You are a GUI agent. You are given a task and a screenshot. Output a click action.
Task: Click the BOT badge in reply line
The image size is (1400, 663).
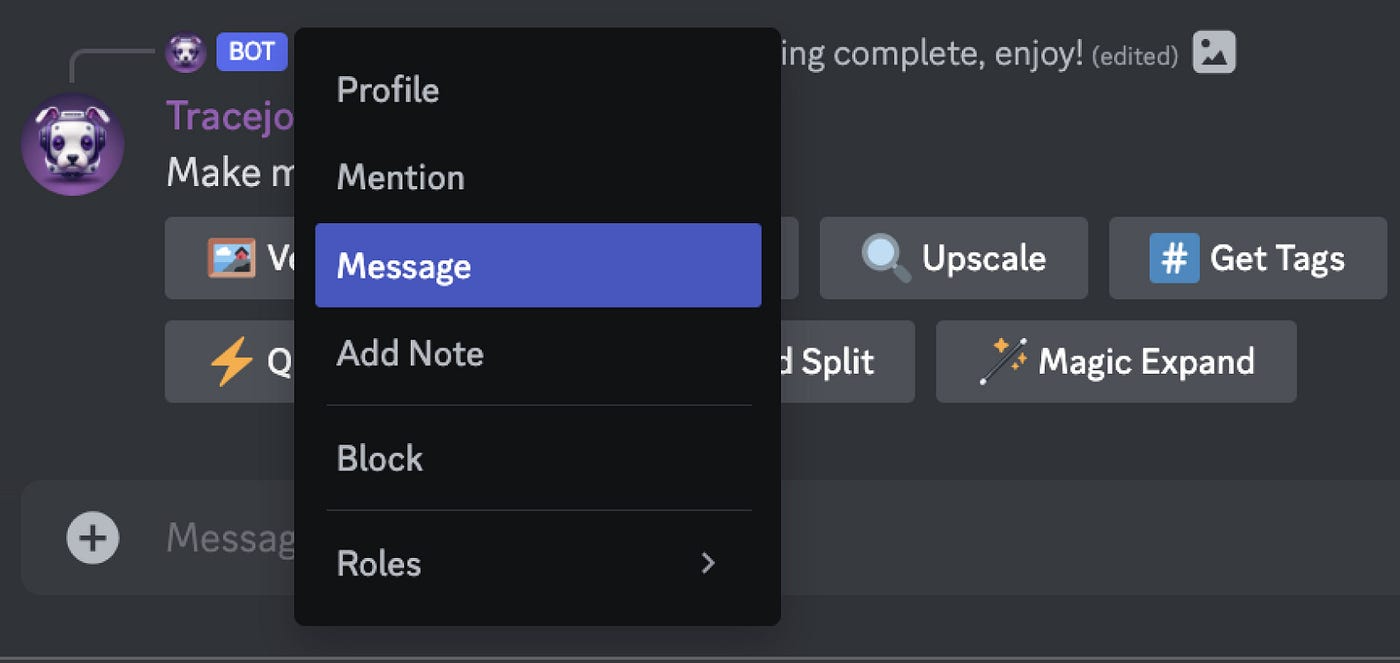[252, 52]
